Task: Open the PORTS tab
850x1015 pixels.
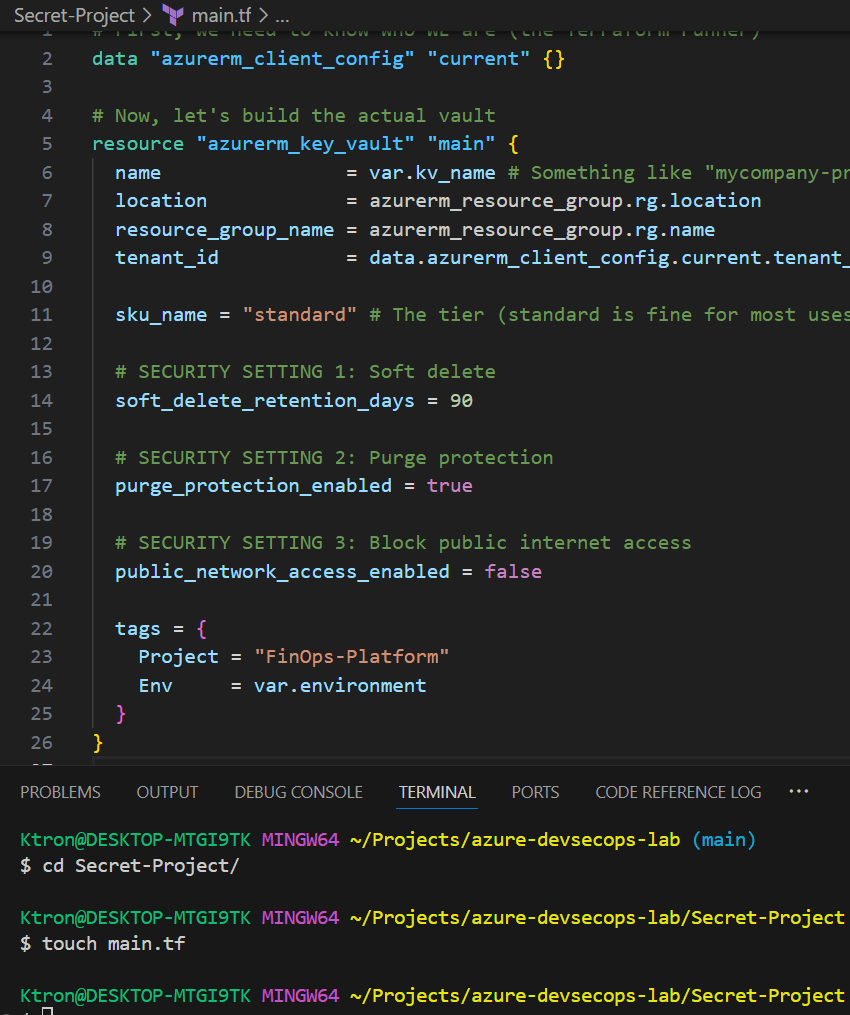Action: click(x=535, y=792)
